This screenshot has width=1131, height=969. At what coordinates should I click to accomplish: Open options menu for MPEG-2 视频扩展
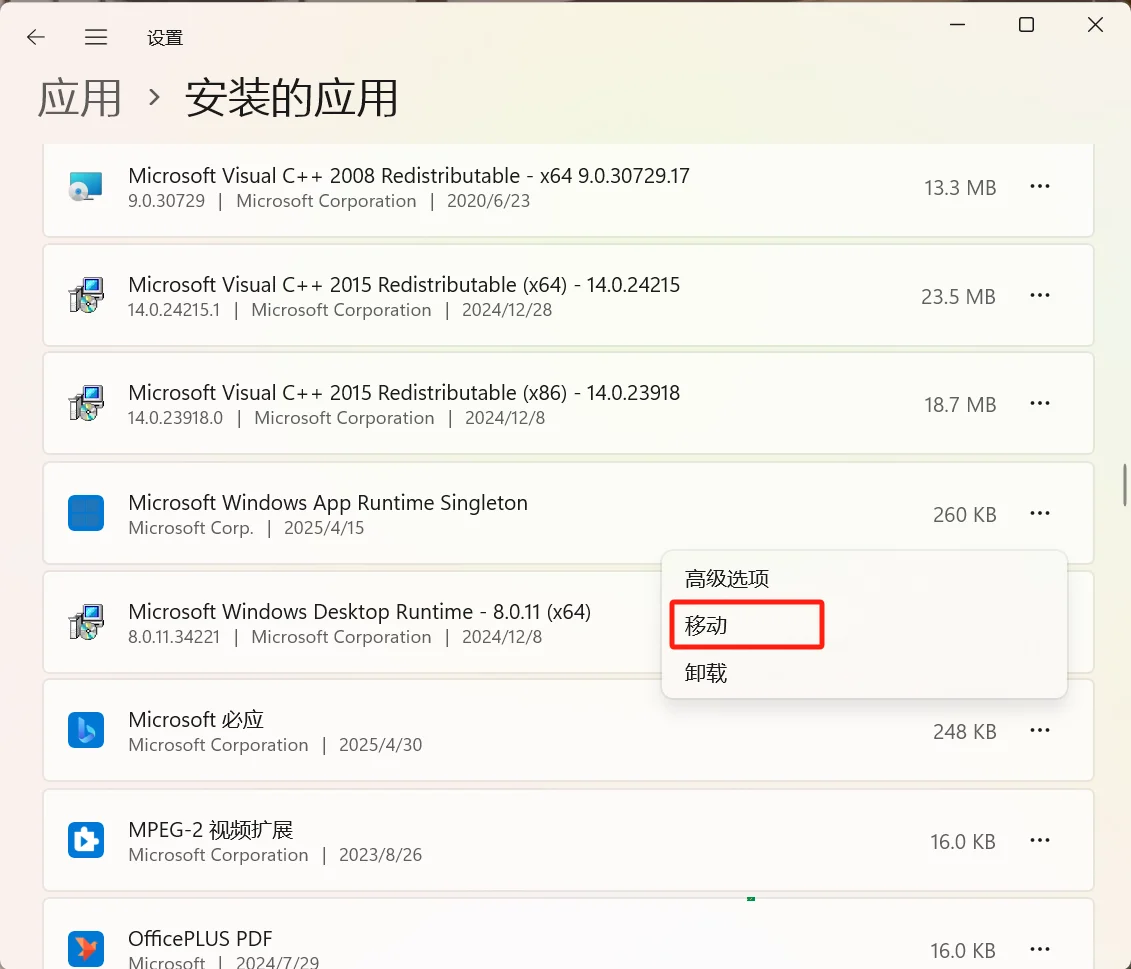coord(1040,841)
